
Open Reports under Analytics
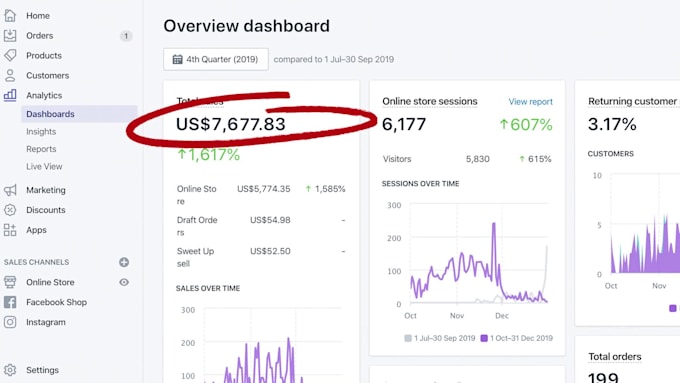point(41,149)
